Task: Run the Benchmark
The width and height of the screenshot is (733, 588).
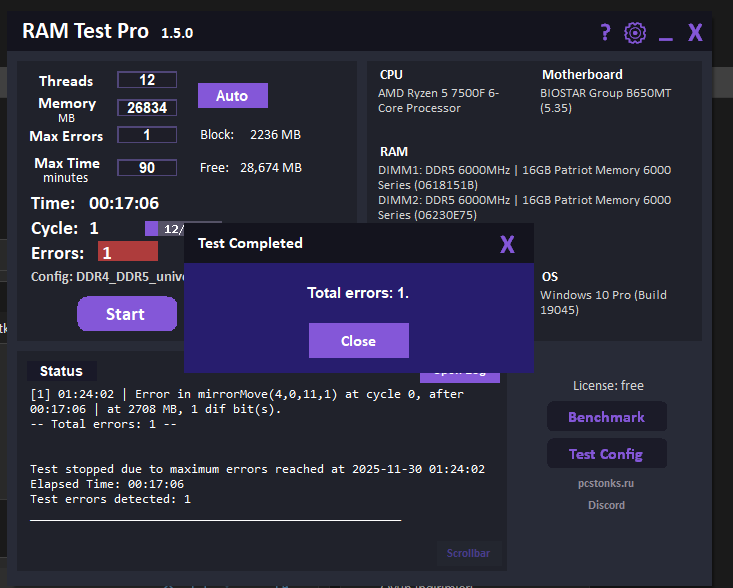Action: (x=607, y=416)
